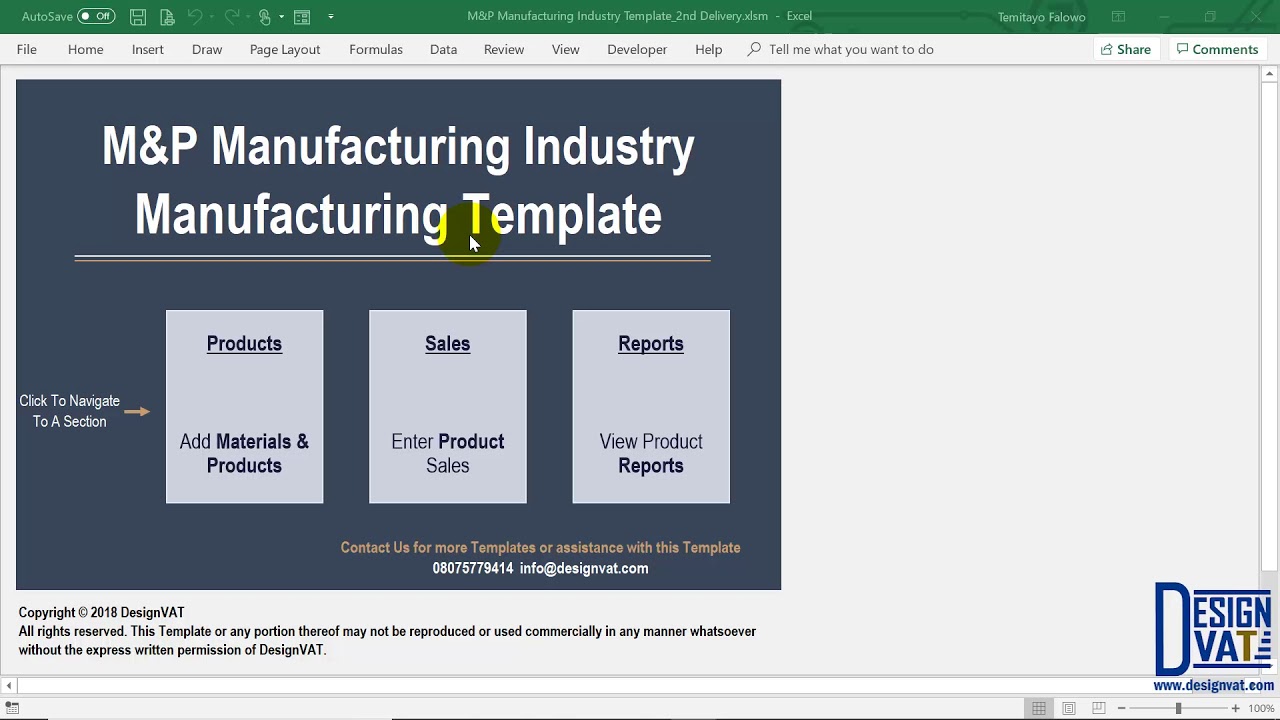The width and height of the screenshot is (1280, 720).
Task: Open the Redo history dropdown arrow
Action: tap(249, 16)
